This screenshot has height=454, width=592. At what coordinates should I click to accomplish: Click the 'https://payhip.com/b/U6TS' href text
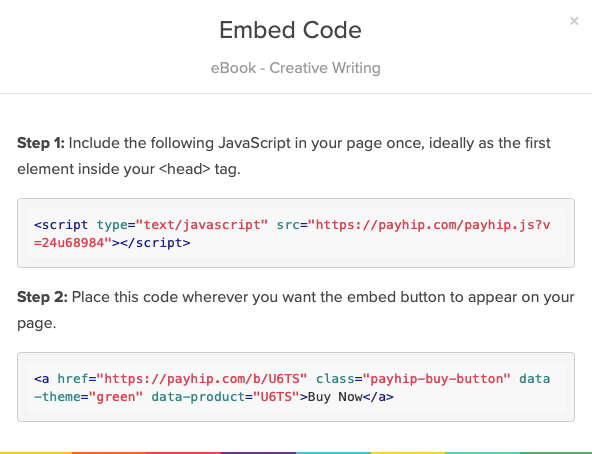tap(202, 378)
